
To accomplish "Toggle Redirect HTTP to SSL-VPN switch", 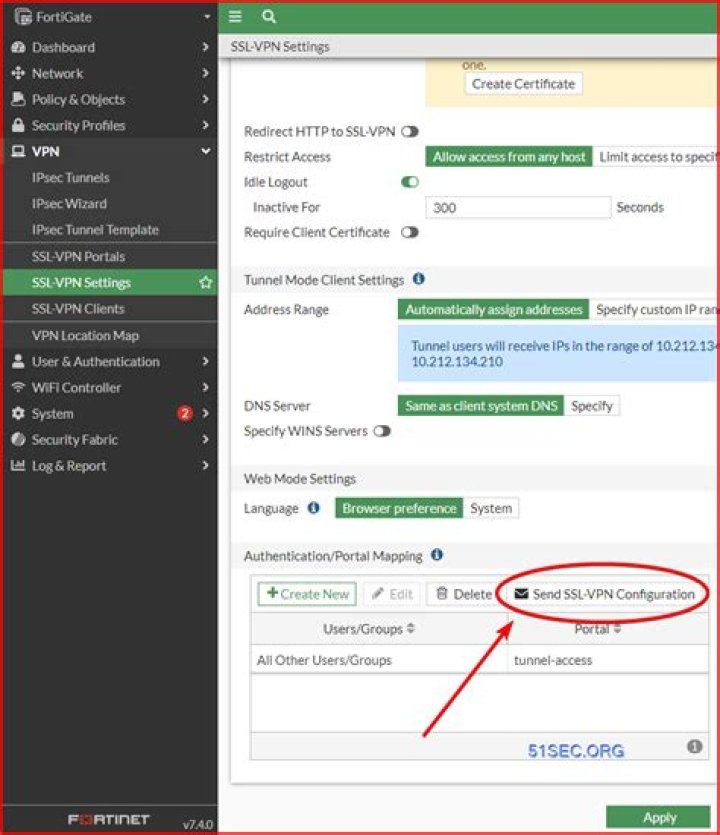I will pos(410,132).
